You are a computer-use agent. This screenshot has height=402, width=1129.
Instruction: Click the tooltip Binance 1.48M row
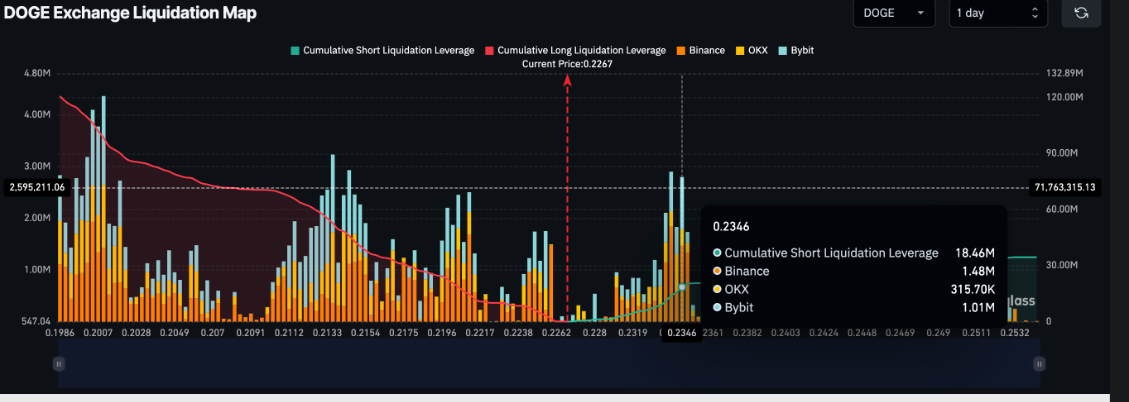click(854, 272)
